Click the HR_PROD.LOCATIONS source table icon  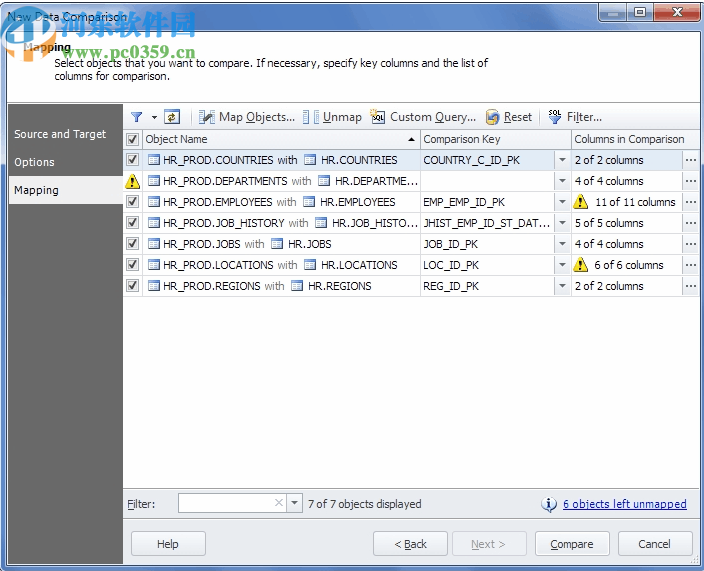(x=154, y=265)
